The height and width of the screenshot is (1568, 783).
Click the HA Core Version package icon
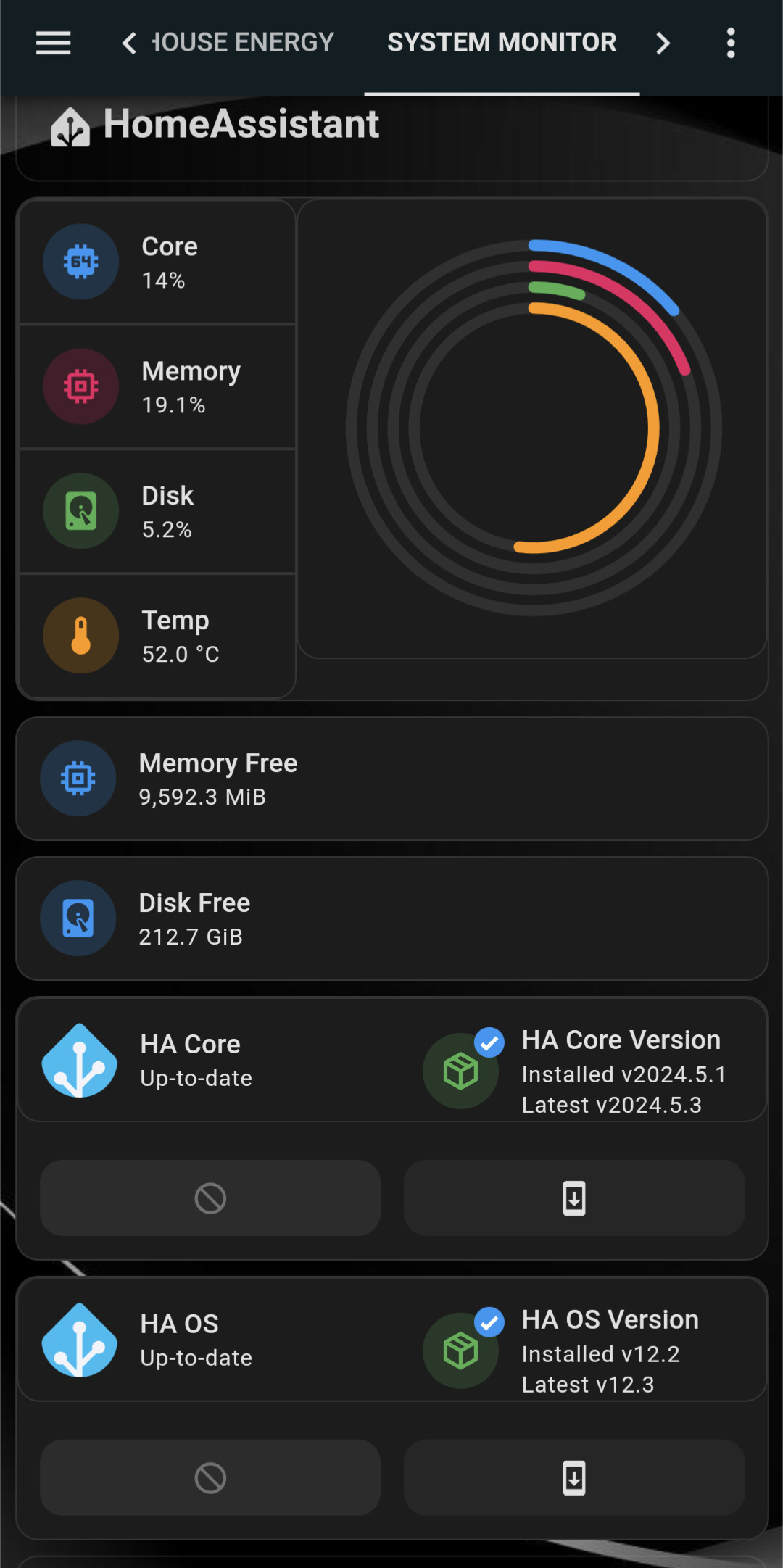coord(461,1071)
